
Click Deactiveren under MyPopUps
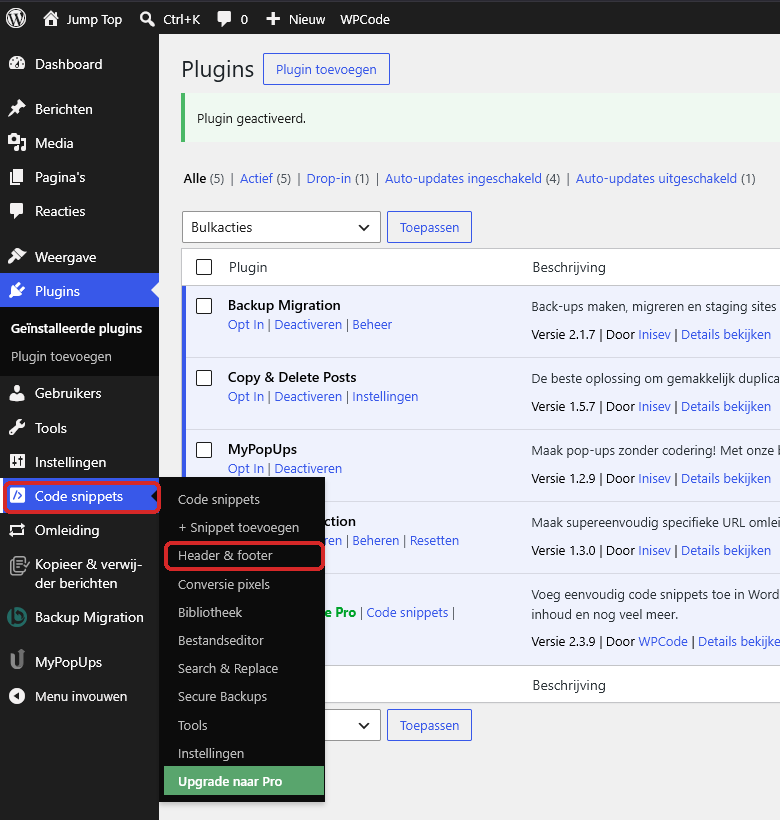pyautogui.click(x=308, y=469)
